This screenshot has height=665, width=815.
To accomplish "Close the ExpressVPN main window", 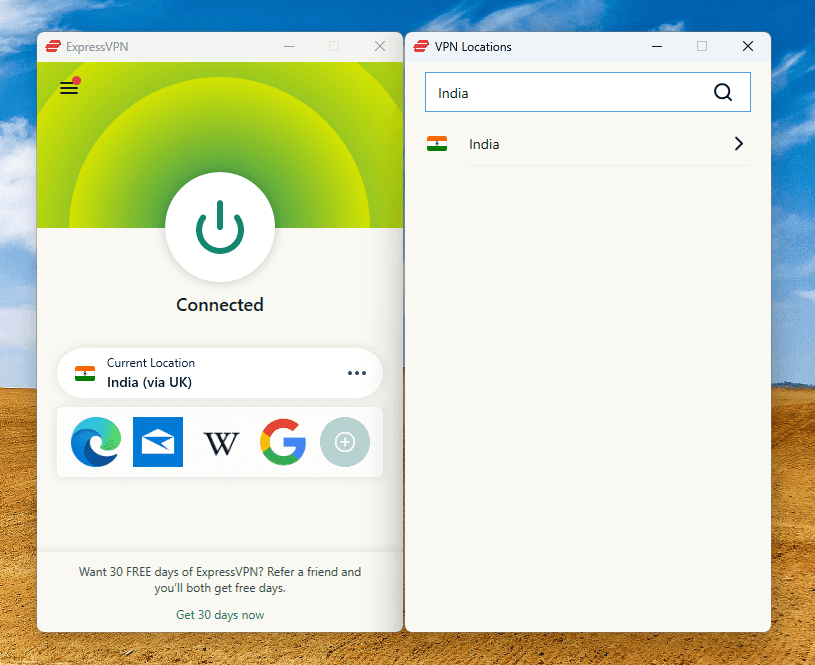I will [x=380, y=46].
